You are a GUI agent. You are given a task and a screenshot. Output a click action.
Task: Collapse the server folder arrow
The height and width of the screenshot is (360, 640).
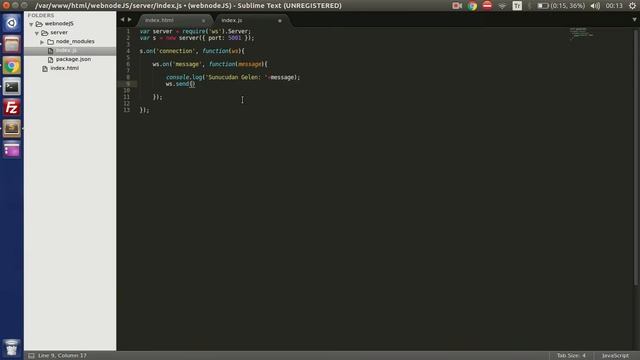(37, 33)
